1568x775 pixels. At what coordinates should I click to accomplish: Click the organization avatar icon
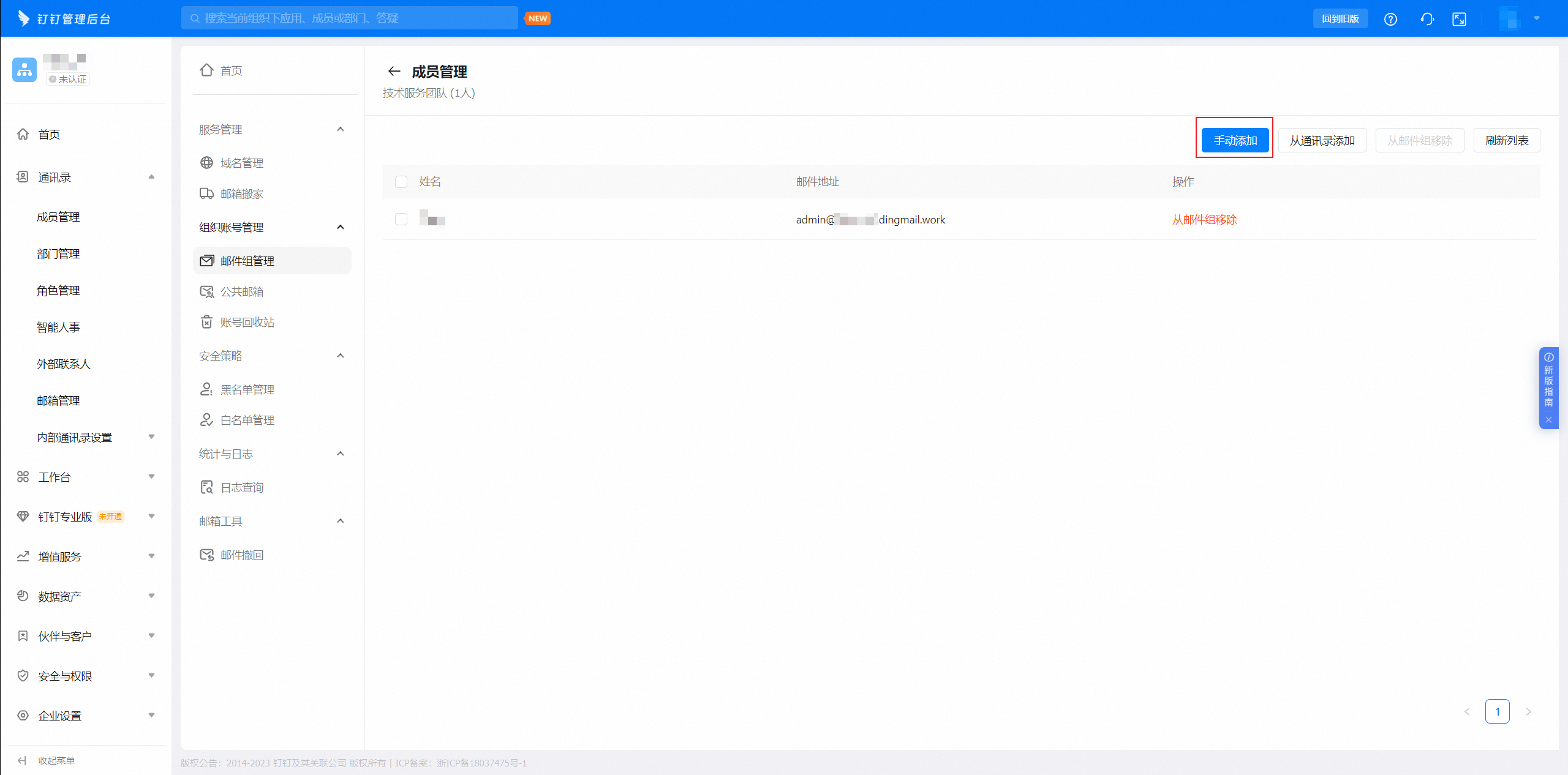pyautogui.click(x=24, y=70)
